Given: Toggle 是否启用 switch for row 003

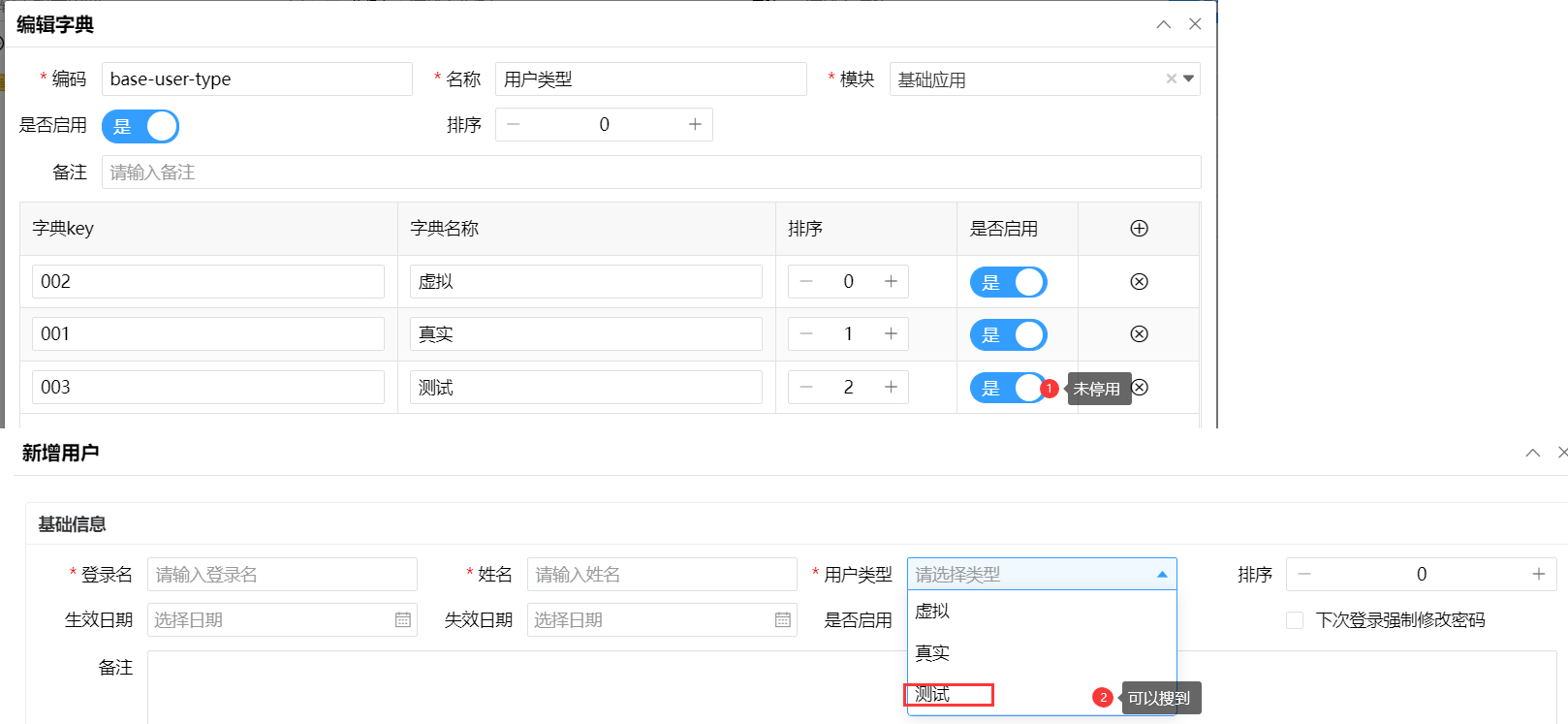Looking at the screenshot, I should (x=1008, y=388).
